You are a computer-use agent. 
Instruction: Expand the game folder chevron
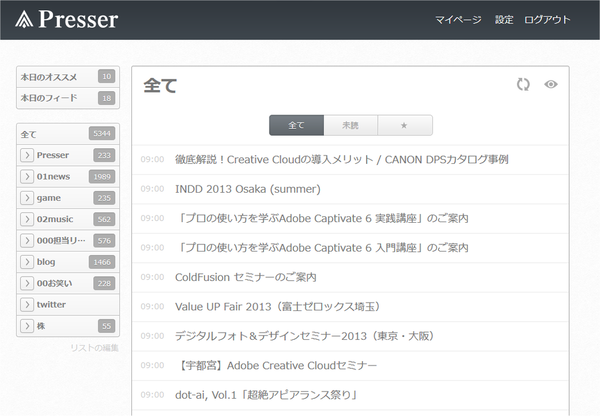(27, 198)
